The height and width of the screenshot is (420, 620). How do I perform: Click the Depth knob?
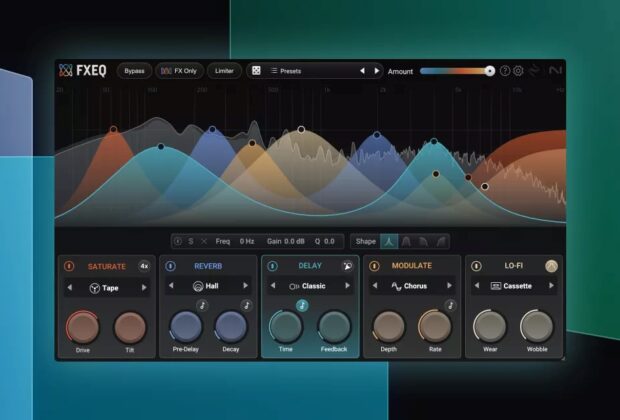pos(389,327)
